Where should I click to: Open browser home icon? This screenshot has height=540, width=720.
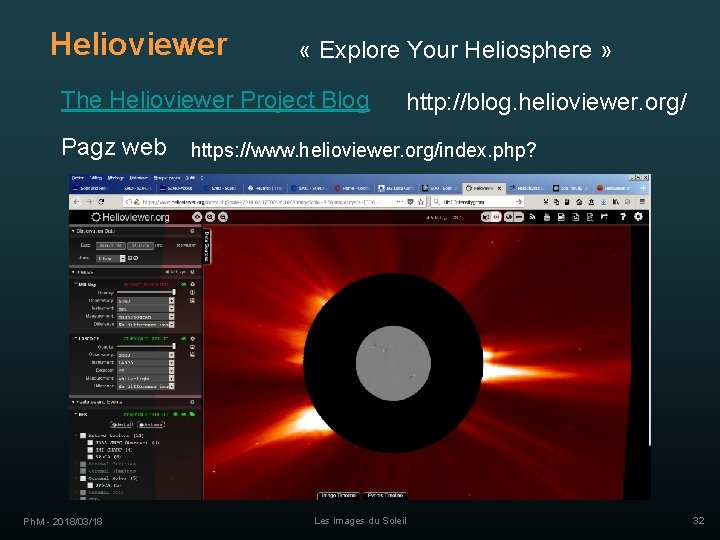tap(579, 202)
